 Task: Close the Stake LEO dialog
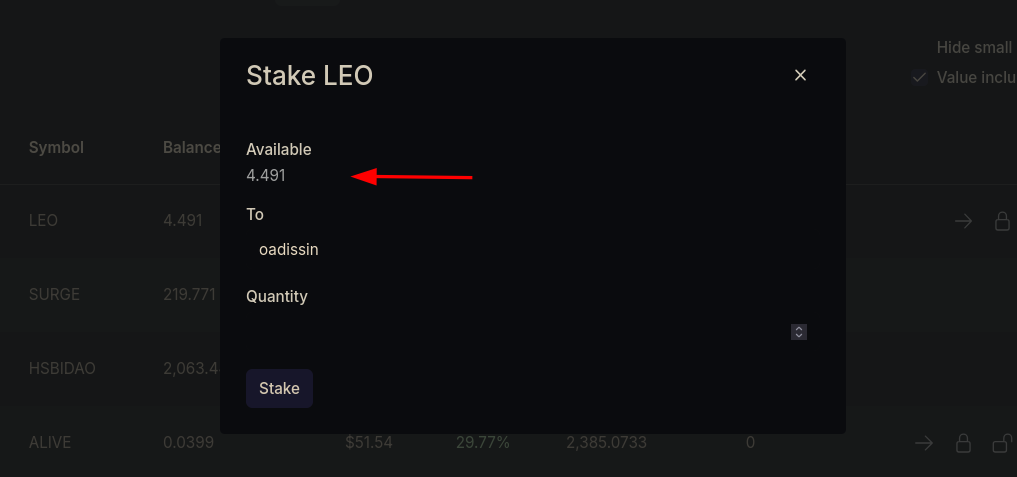tap(800, 75)
